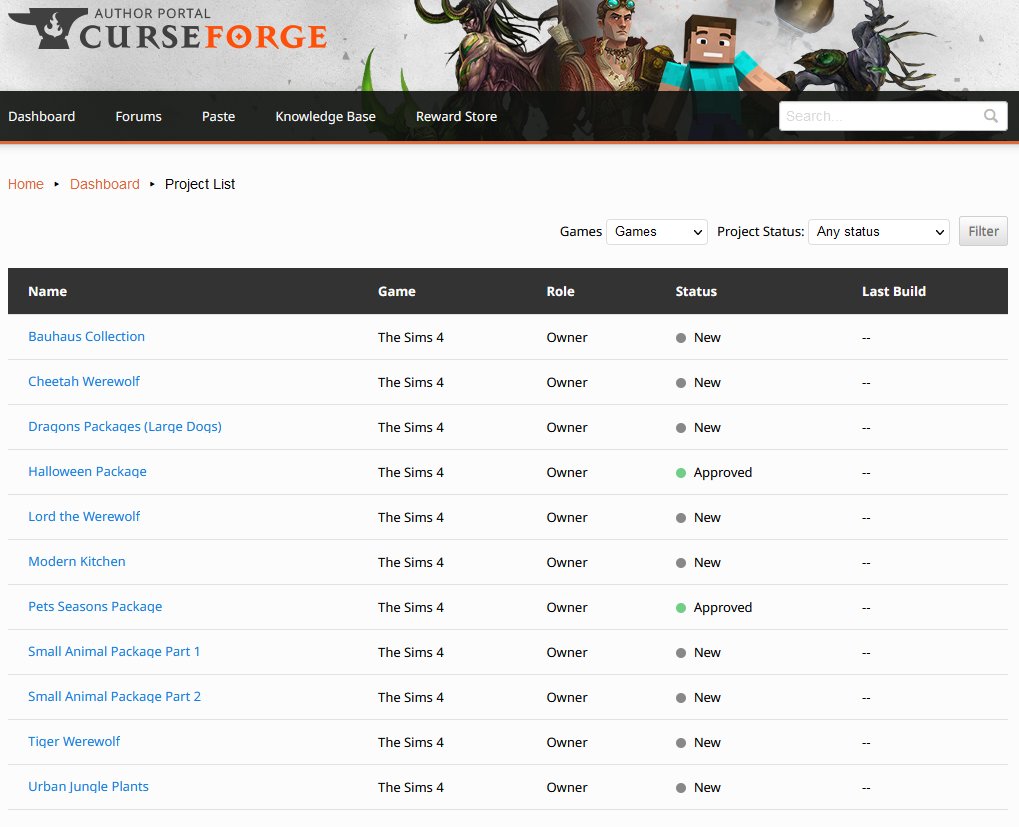
Task: Click Approved status text of Pets Seasons Package
Action: [x=723, y=607]
